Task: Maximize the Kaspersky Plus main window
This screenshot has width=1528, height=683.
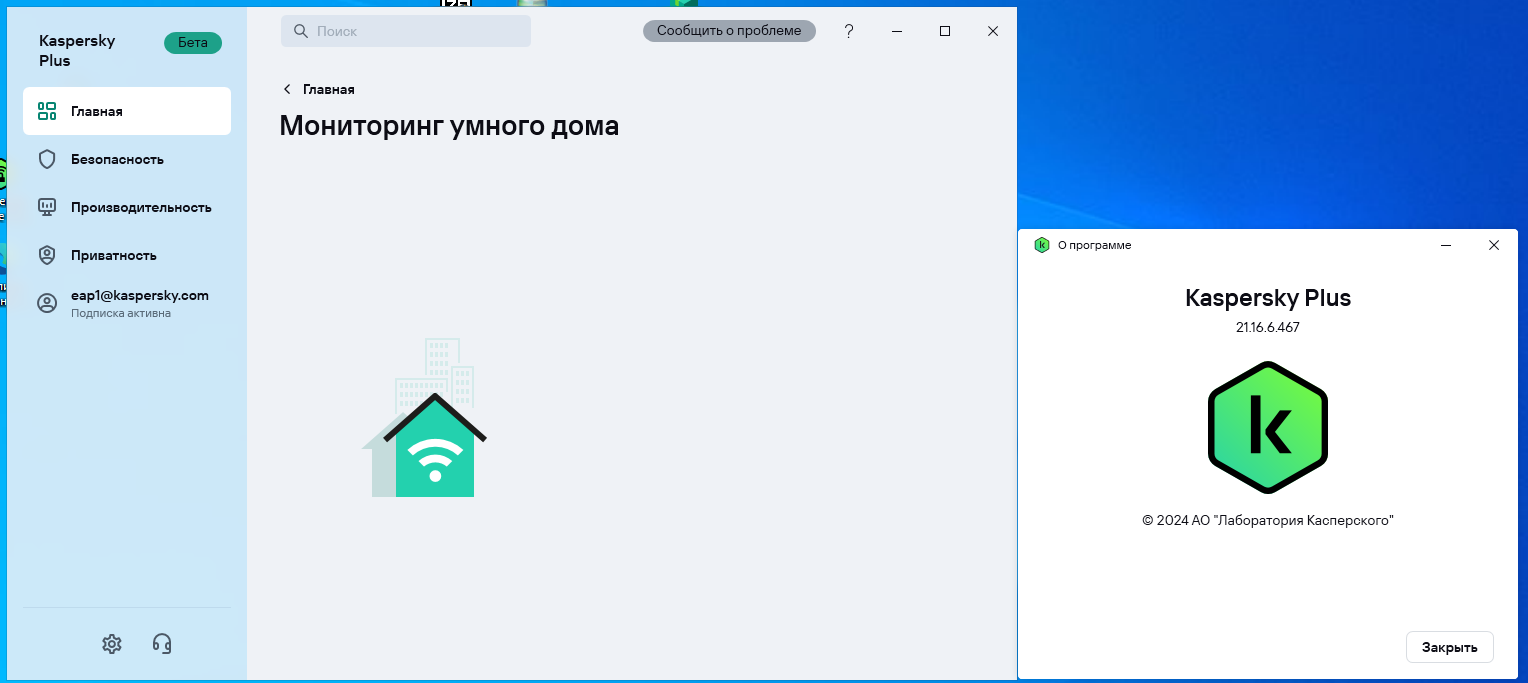Action: point(945,31)
